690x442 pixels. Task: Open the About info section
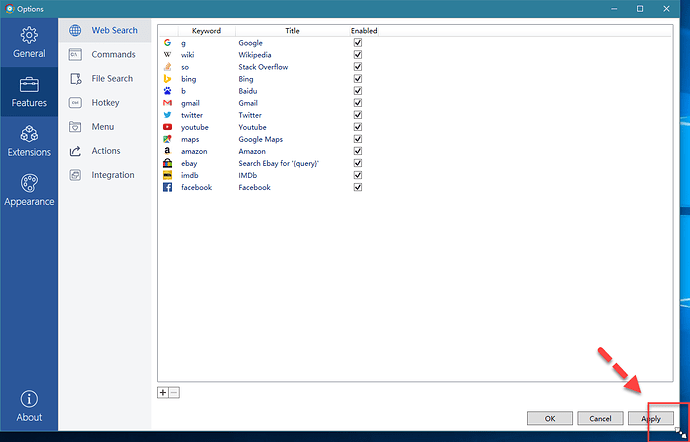[x=29, y=406]
